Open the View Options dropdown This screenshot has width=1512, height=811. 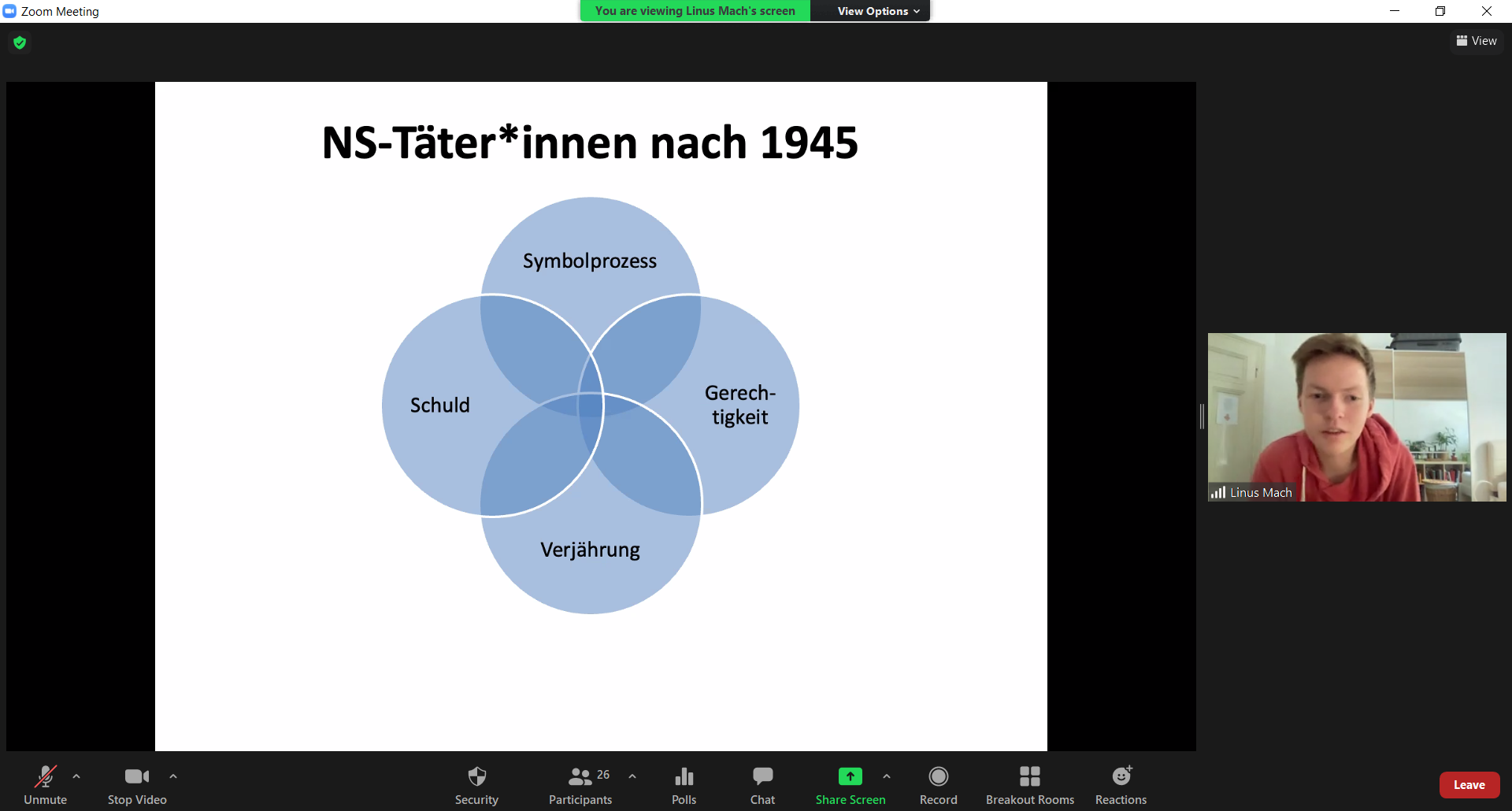877,11
